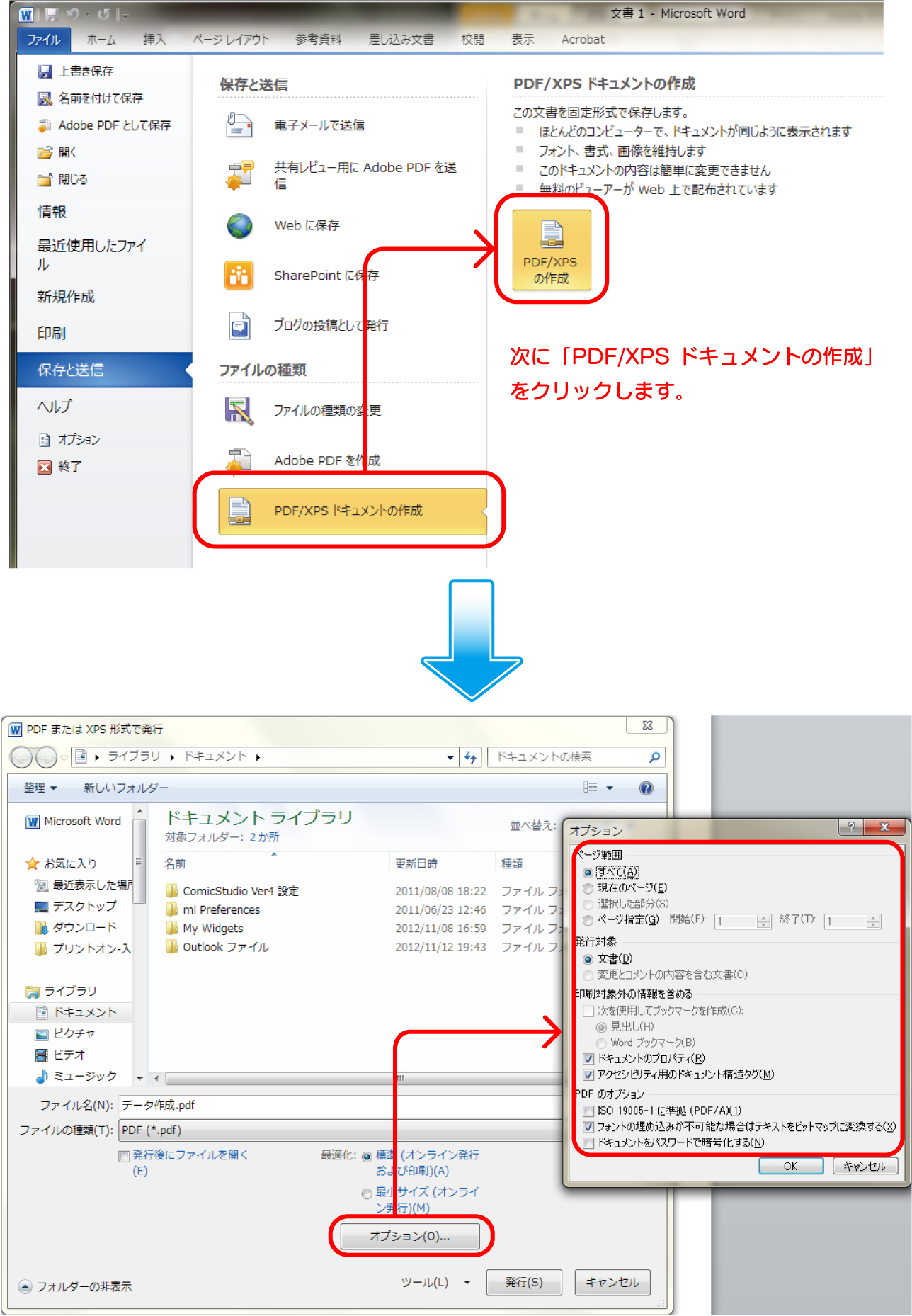This screenshot has height=1316, width=912.
Task: Open the ツール(L) dropdown
Action: coord(436,1282)
